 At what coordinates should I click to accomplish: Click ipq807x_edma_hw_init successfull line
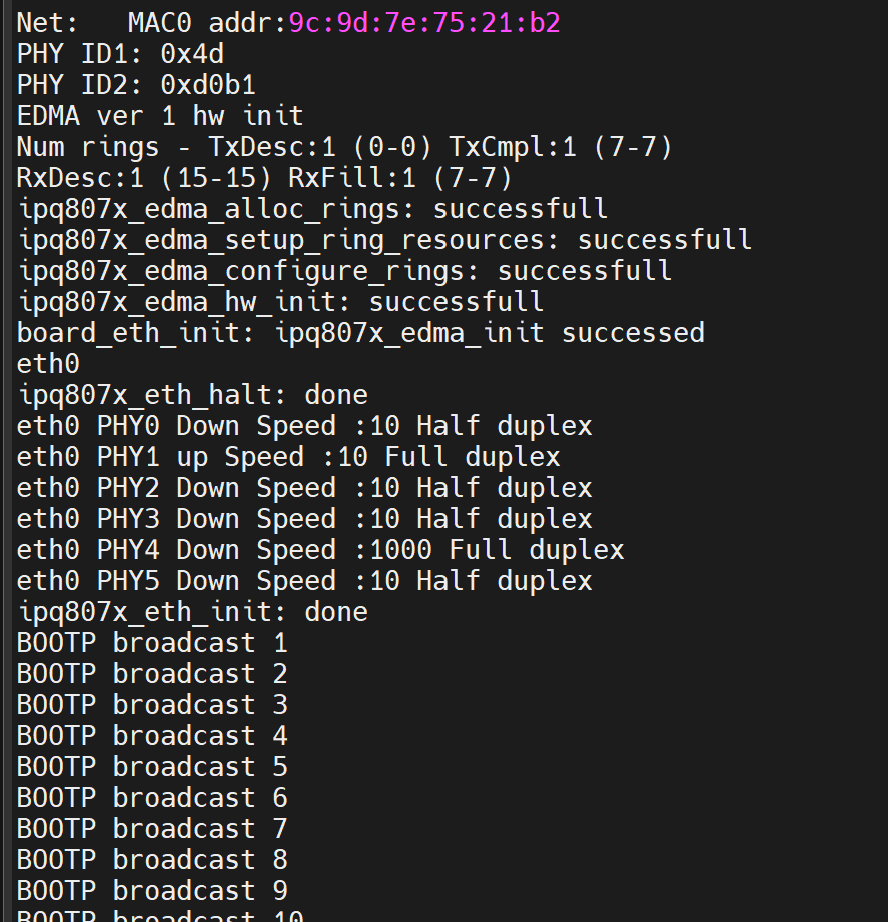(280, 302)
